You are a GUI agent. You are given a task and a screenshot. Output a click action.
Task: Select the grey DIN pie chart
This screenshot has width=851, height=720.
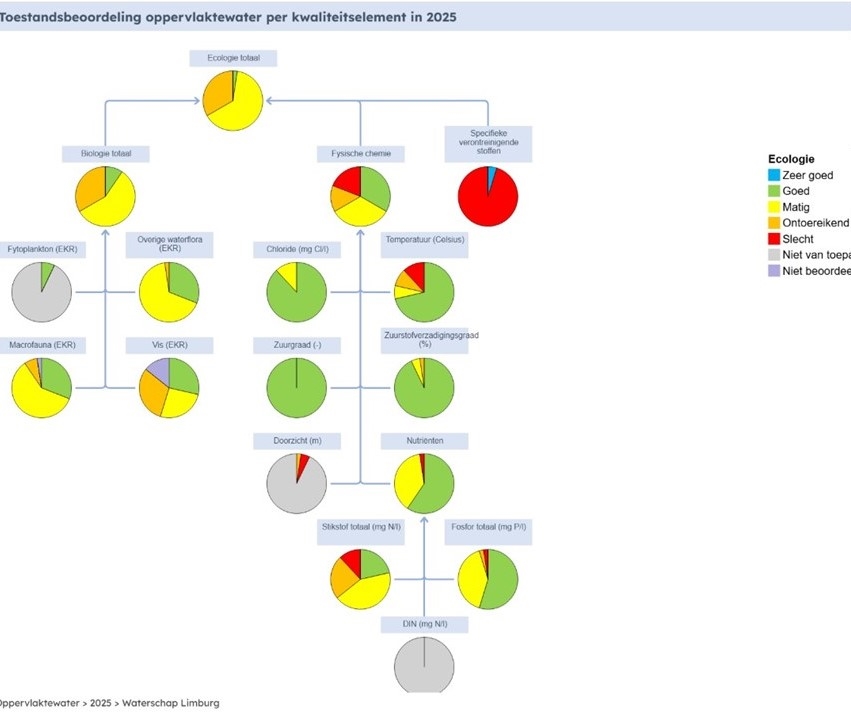(x=424, y=667)
